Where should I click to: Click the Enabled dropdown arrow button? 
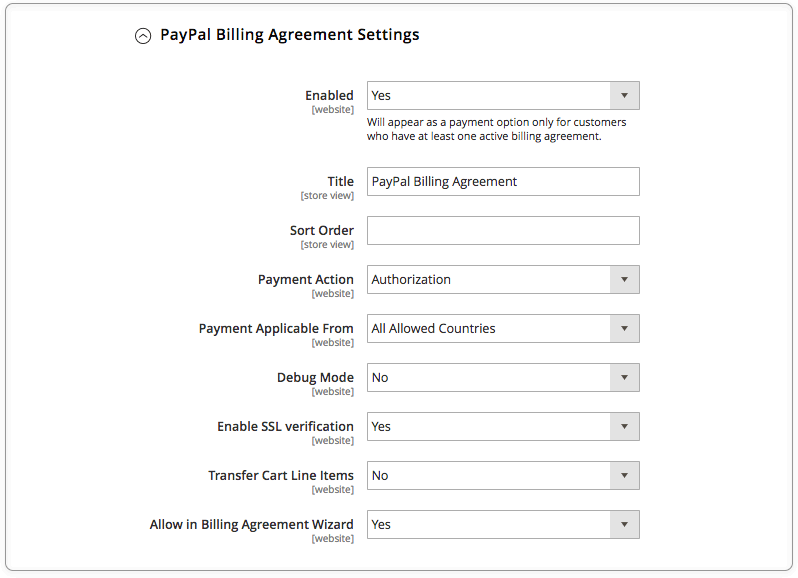(624, 96)
